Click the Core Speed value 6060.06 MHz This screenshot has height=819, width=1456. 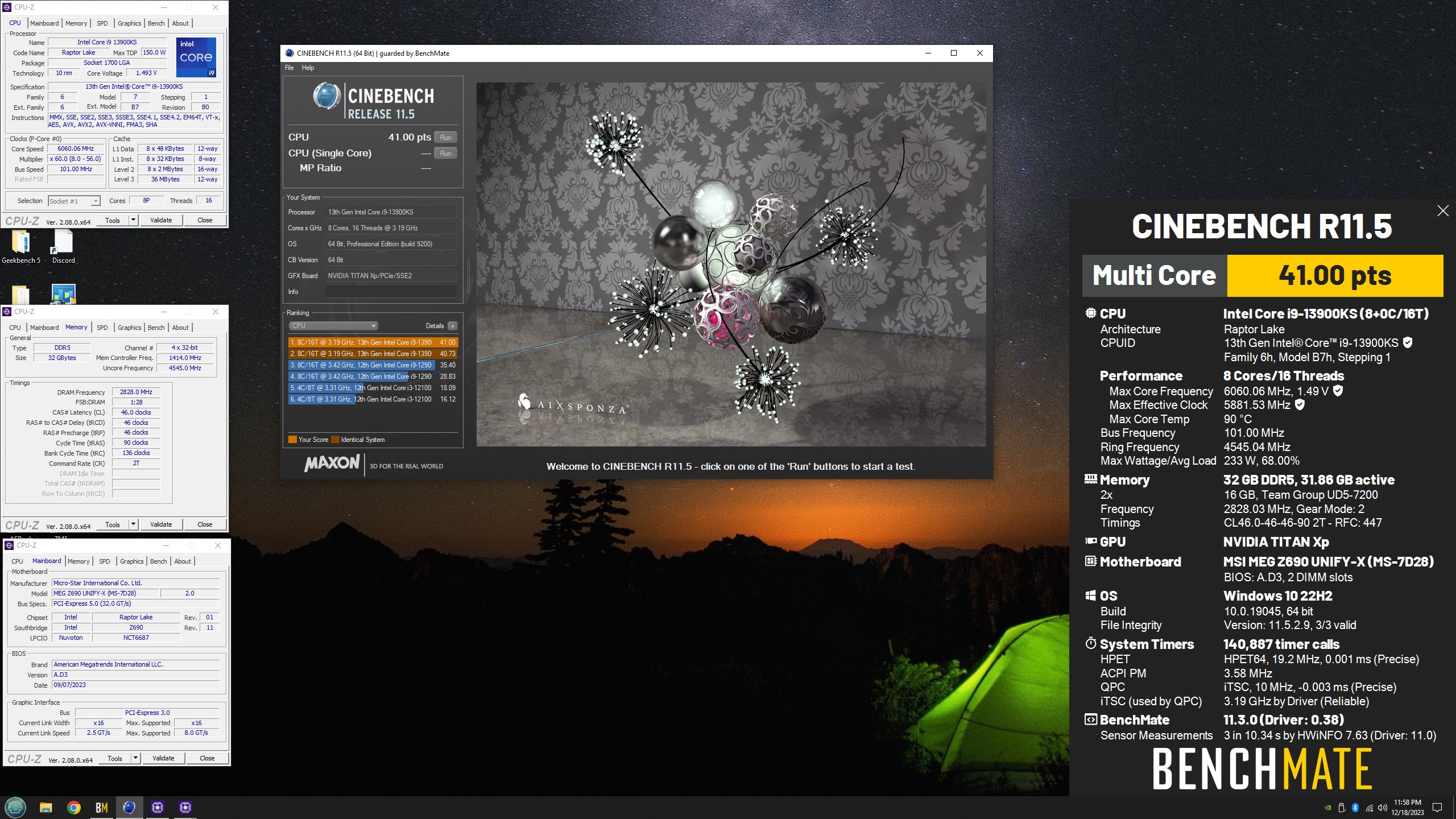[x=76, y=148]
